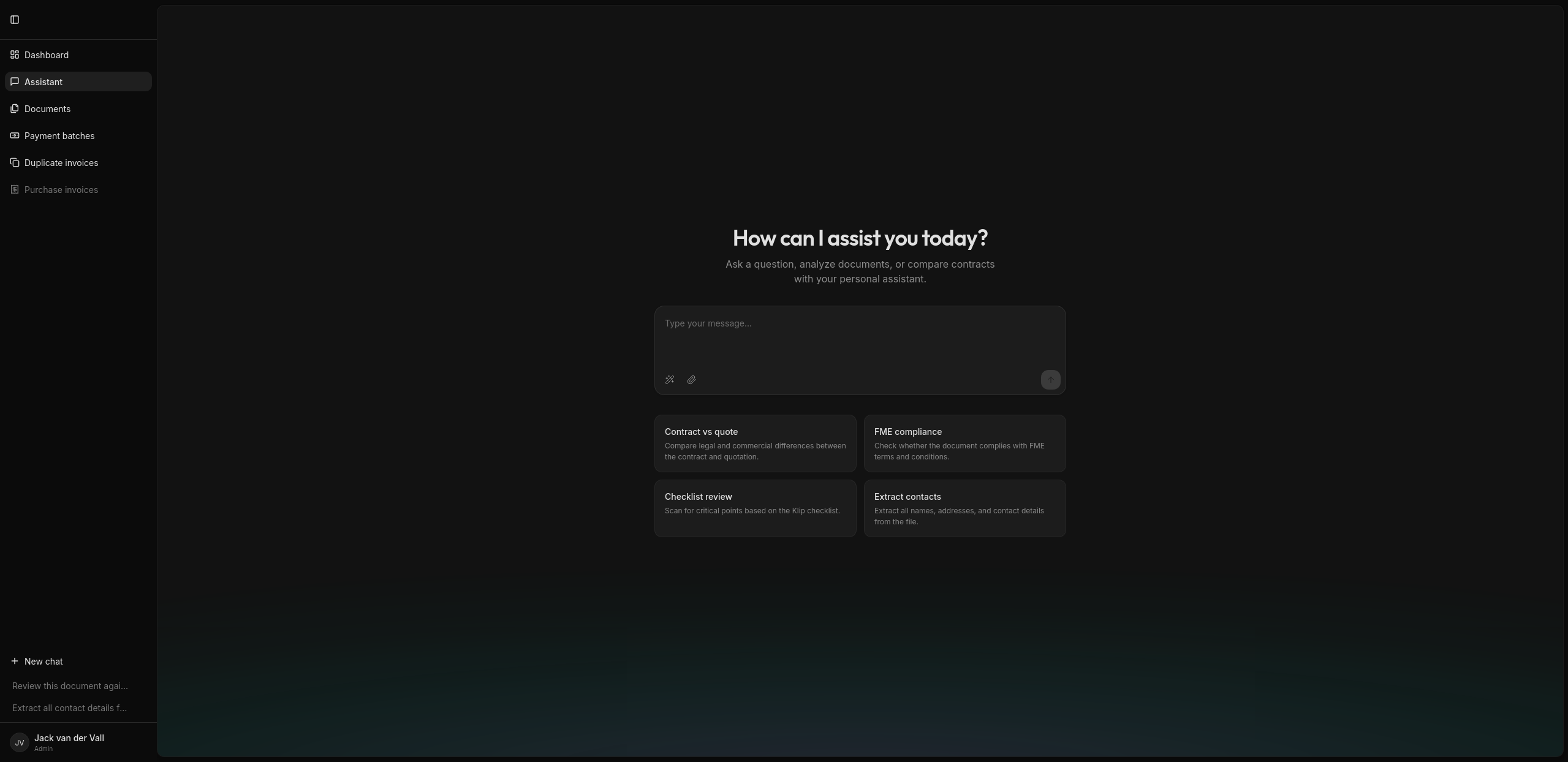Click the Payment batches banknote icon
The width and height of the screenshot is (1568, 762).
tap(15, 135)
